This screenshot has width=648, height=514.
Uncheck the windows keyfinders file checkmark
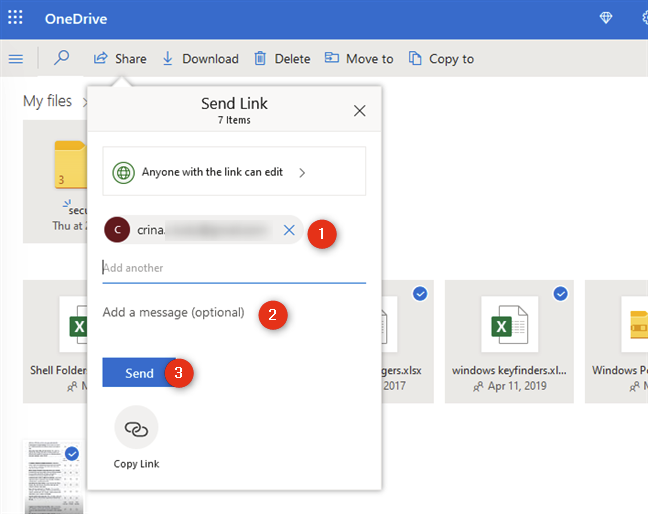click(560, 294)
